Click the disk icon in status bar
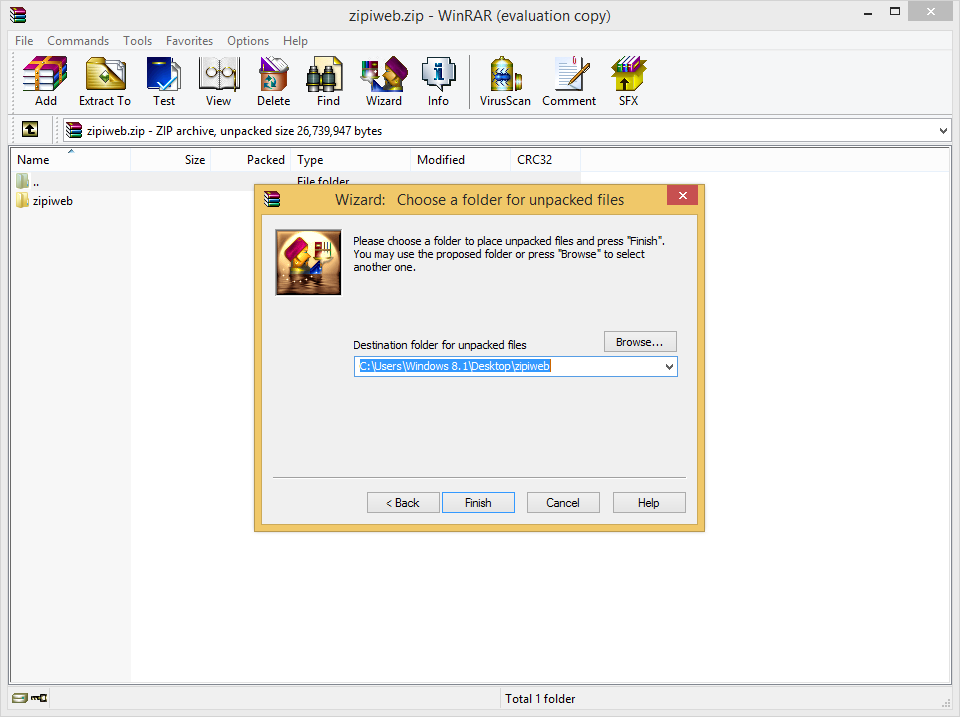960x717 pixels. (20, 697)
